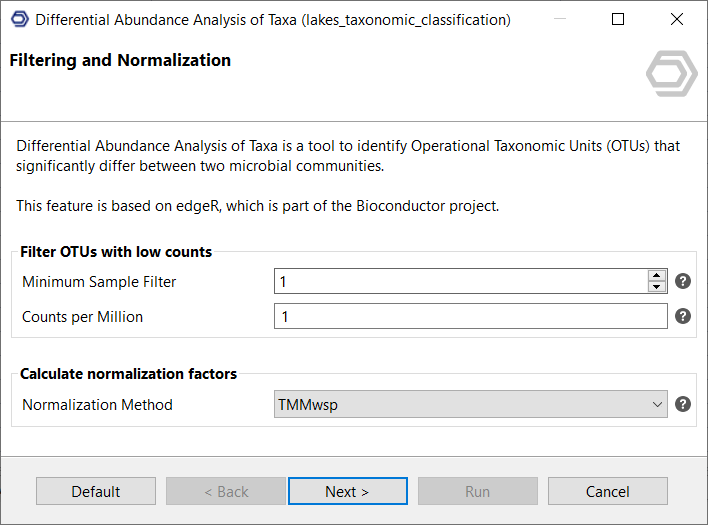This screenshot has height=525, width=708.
Task: Click the application icon in title bar
Action: pyautogui.click(x=19, y=19)
